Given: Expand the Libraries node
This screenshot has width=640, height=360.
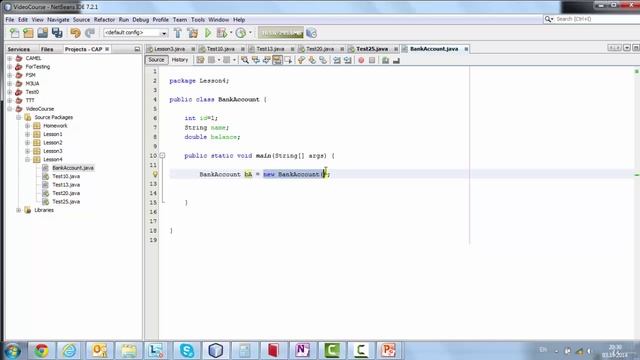Looking at the screenshot, I should tap(19, 210).
